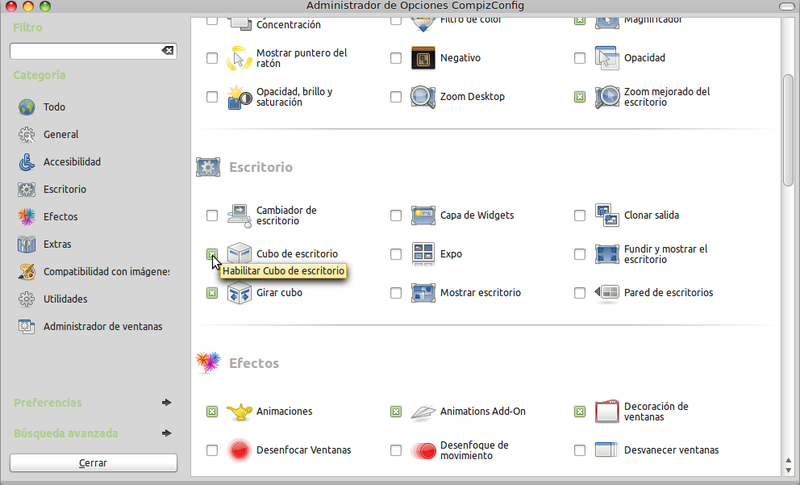Select the Accesibilidad category
This screenshot has height=485, width=800.
point(71,161)
